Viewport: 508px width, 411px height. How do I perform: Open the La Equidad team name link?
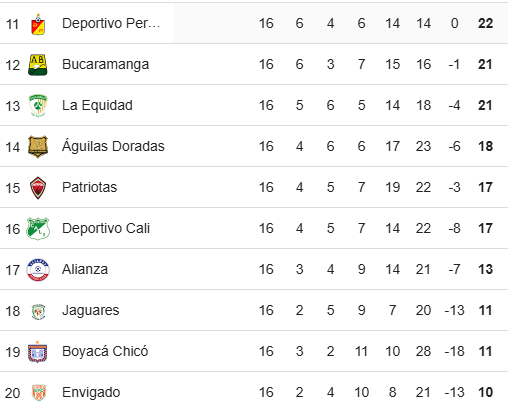97,105
